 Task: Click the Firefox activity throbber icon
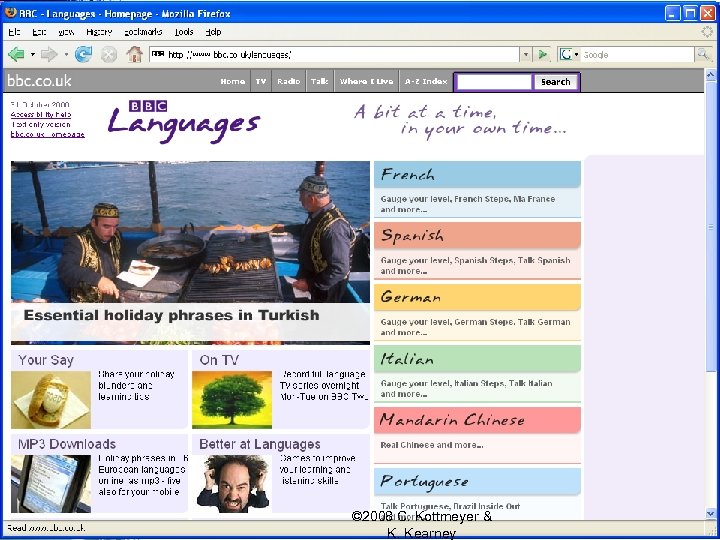(708, 32)
